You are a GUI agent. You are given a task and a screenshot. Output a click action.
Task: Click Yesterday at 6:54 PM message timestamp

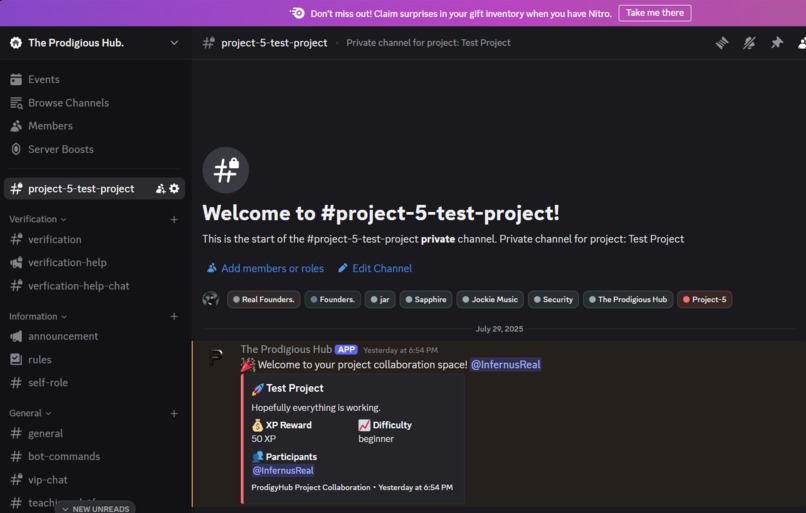[400, 350]
